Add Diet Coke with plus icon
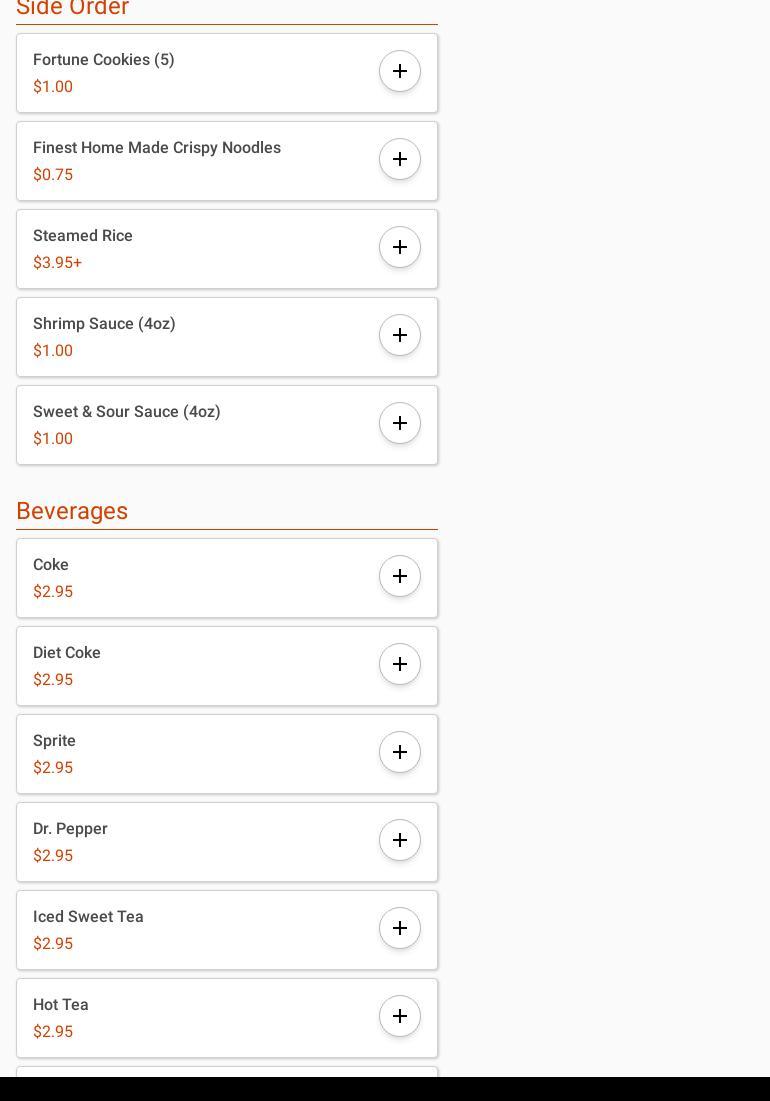Viewport: 770px width, 1101px height. click(x=400, y=664)
